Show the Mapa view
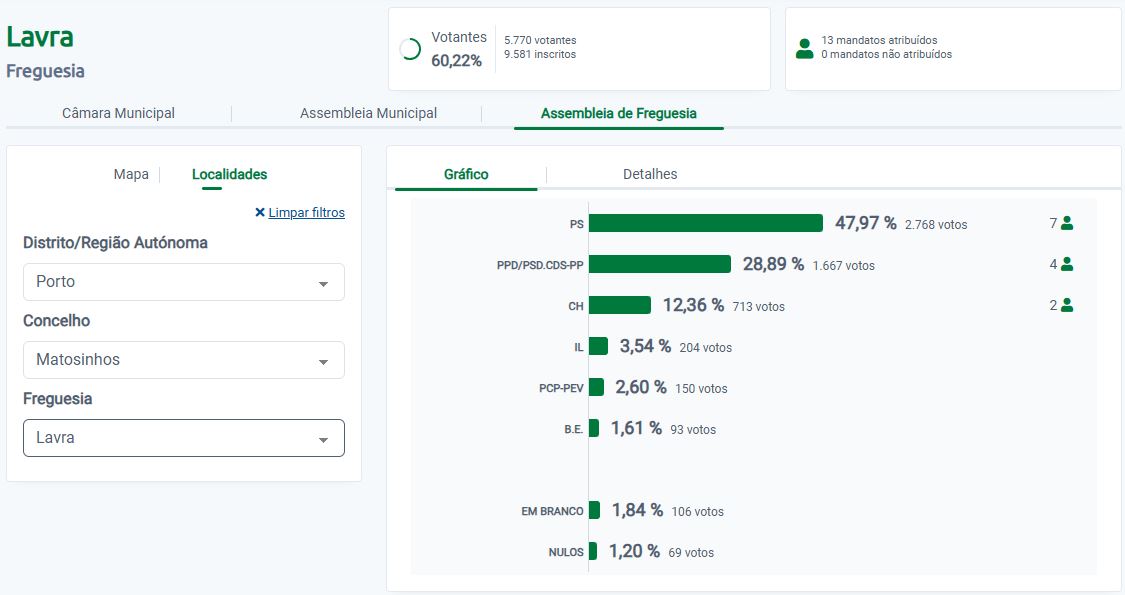Viewport: 1125px width, 595px height. click(131, 175)
